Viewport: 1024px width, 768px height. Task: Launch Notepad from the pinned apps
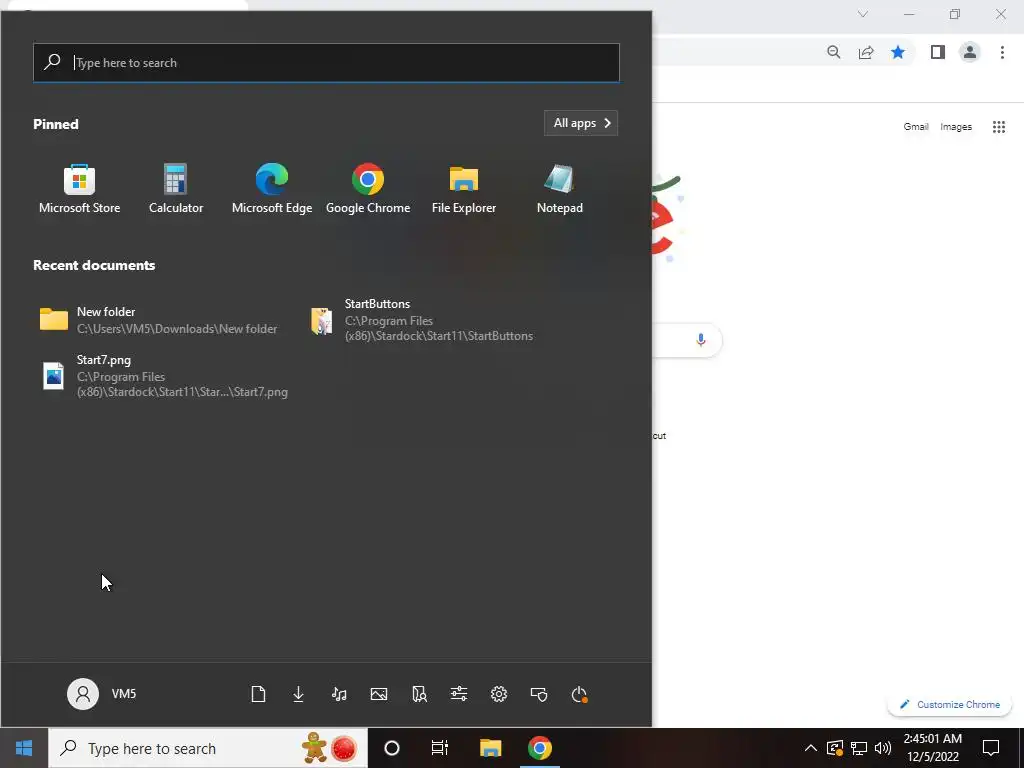560,189
